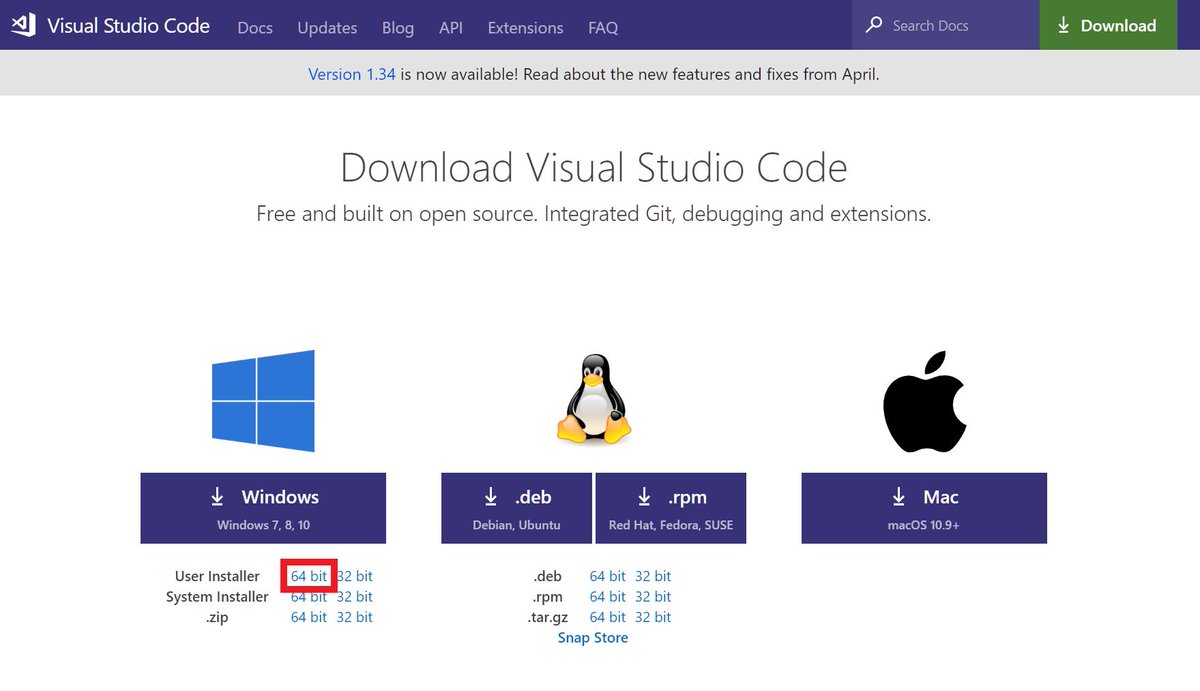Download the Windows System Installer 32 bit
This screenshot has height=691, width=1200.
tap(355, 597)
